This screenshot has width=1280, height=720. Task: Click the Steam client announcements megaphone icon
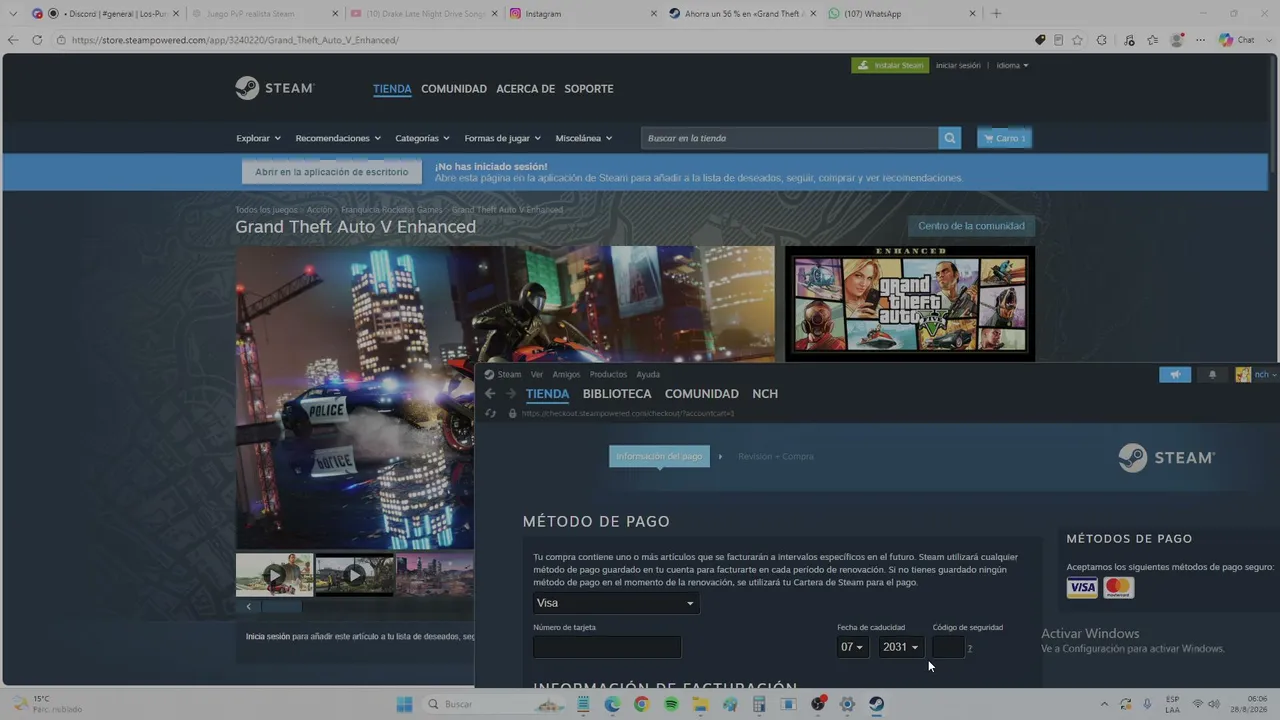pyautogui.click(x=1175, y=375)
